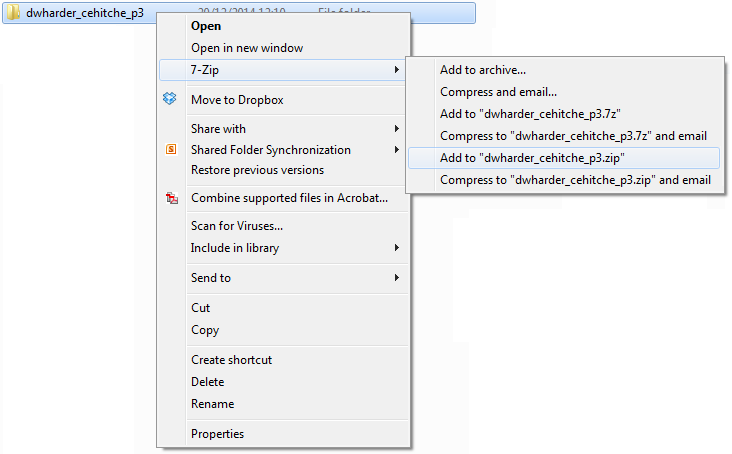Add folder to dwharder_cehitche_p3.7z

tap(523, 114)
